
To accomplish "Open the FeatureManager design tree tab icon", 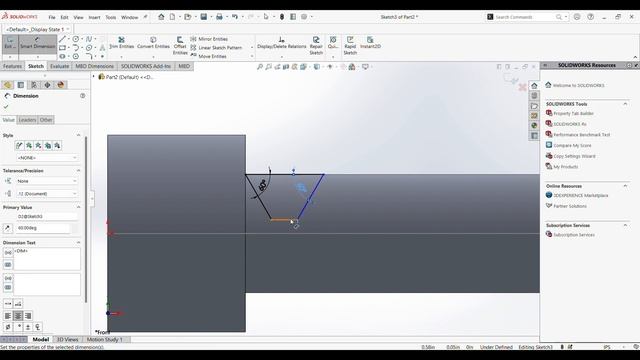I will (7, 85).
